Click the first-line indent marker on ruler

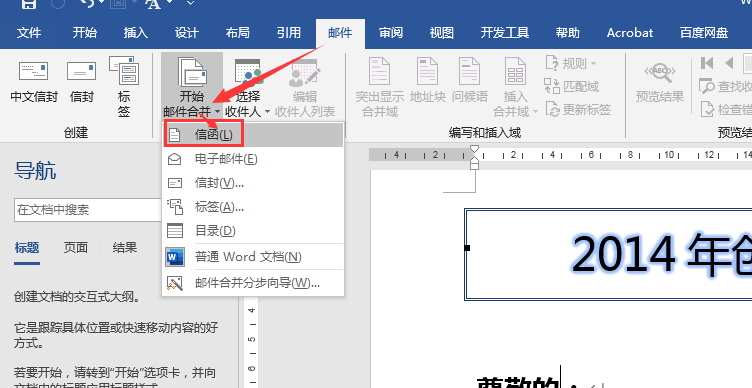click(x=474, y=149)
